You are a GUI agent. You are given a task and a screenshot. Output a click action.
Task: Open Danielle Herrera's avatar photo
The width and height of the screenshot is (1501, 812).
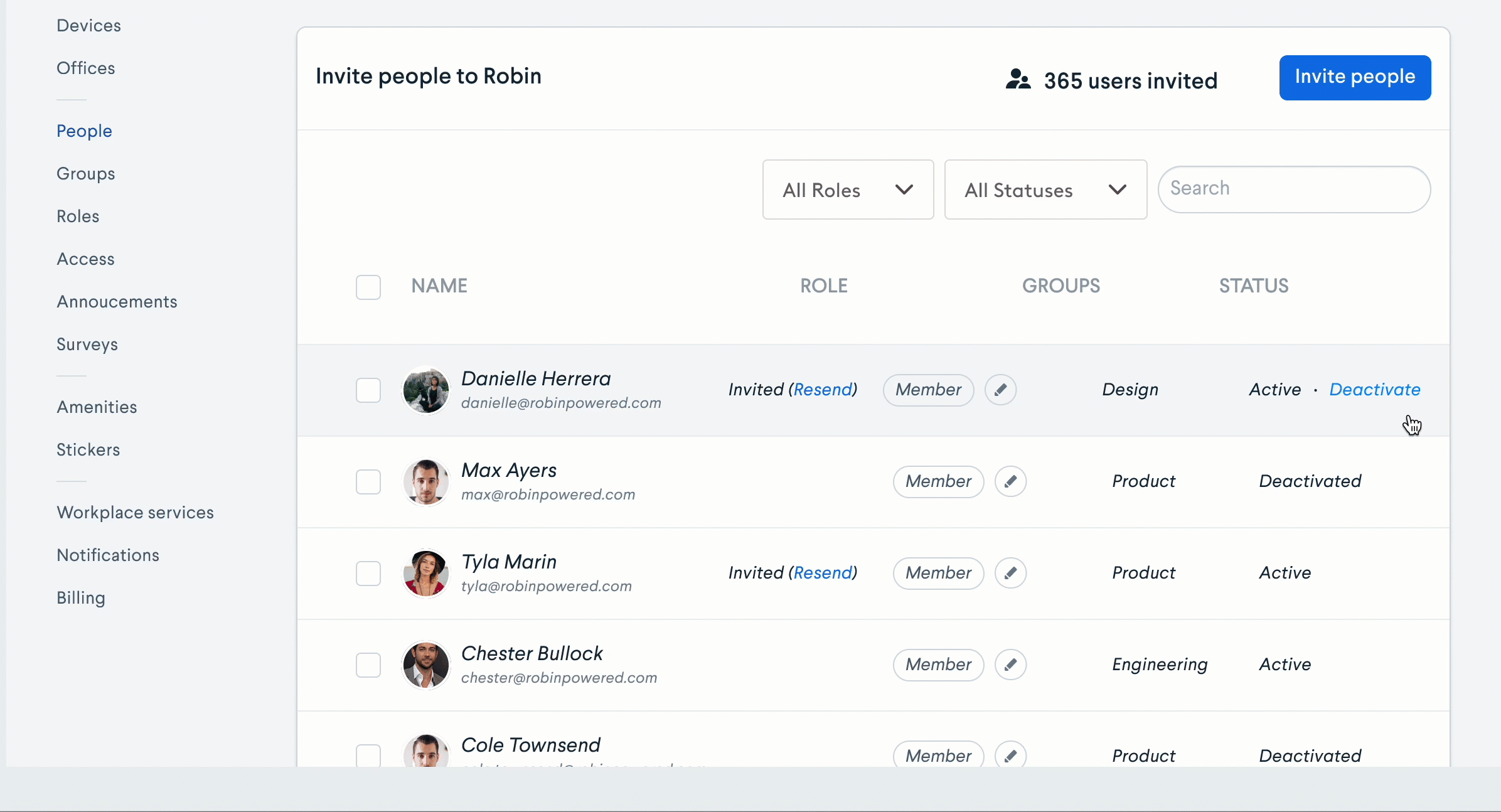click(x=426, y=390)
